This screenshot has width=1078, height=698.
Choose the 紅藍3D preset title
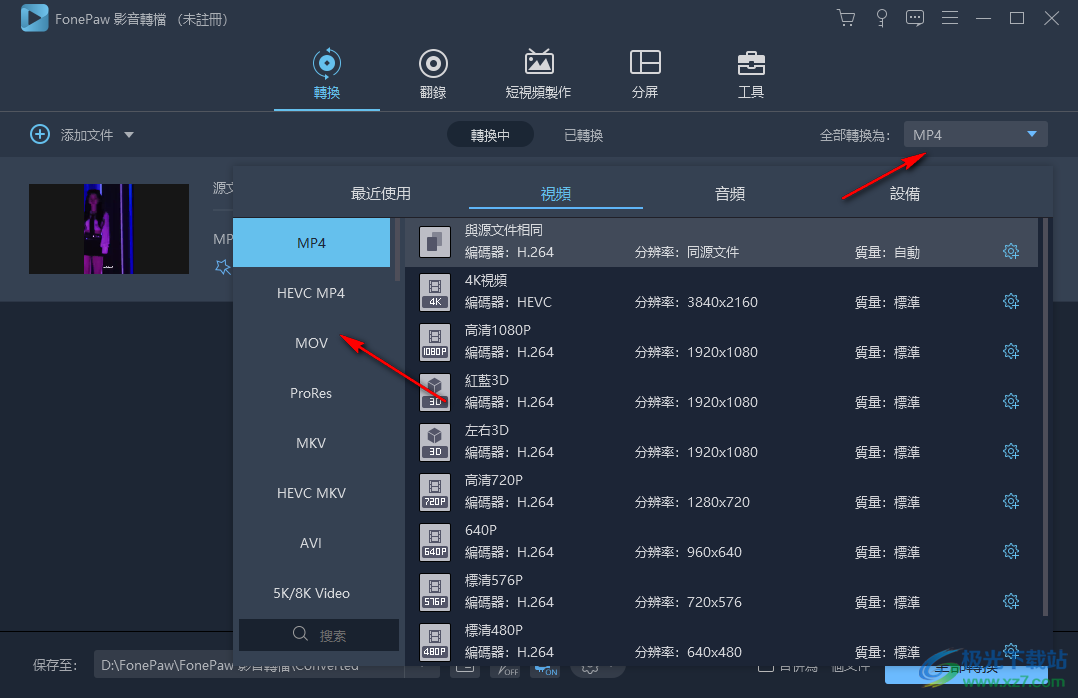click(487, 380)
